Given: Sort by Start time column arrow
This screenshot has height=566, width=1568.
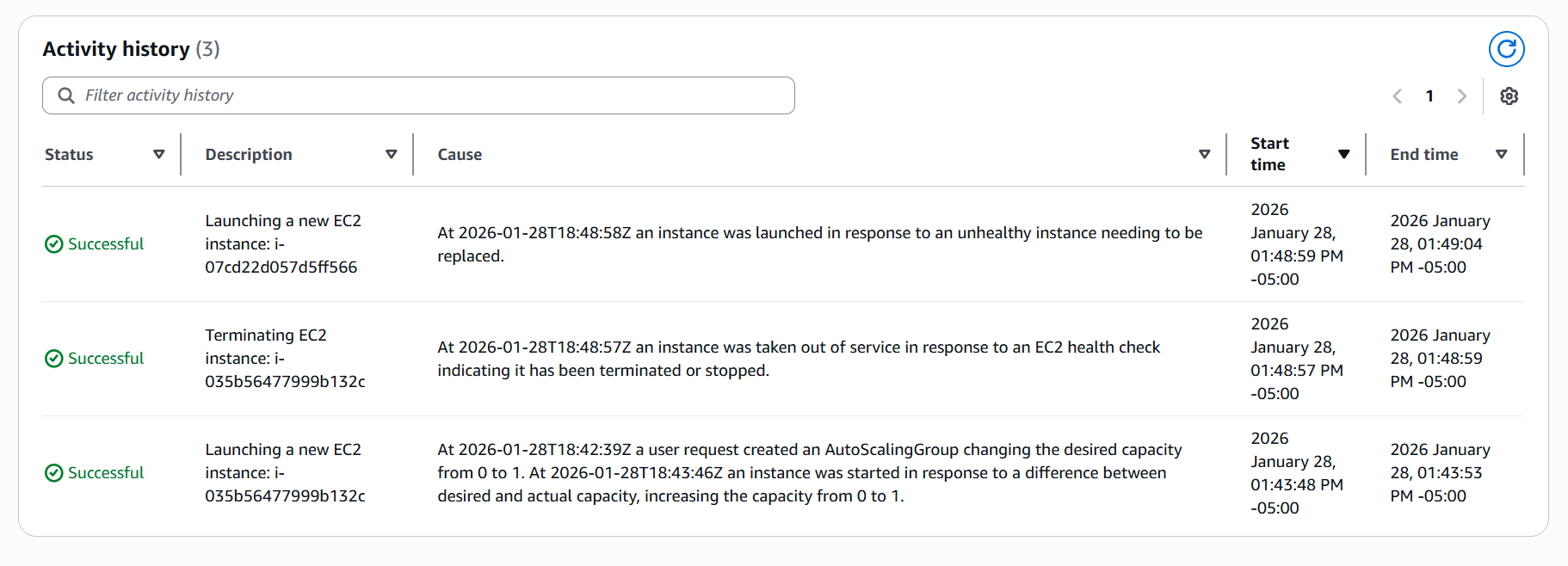Looking at the screenshot, I should [1343, 155].
